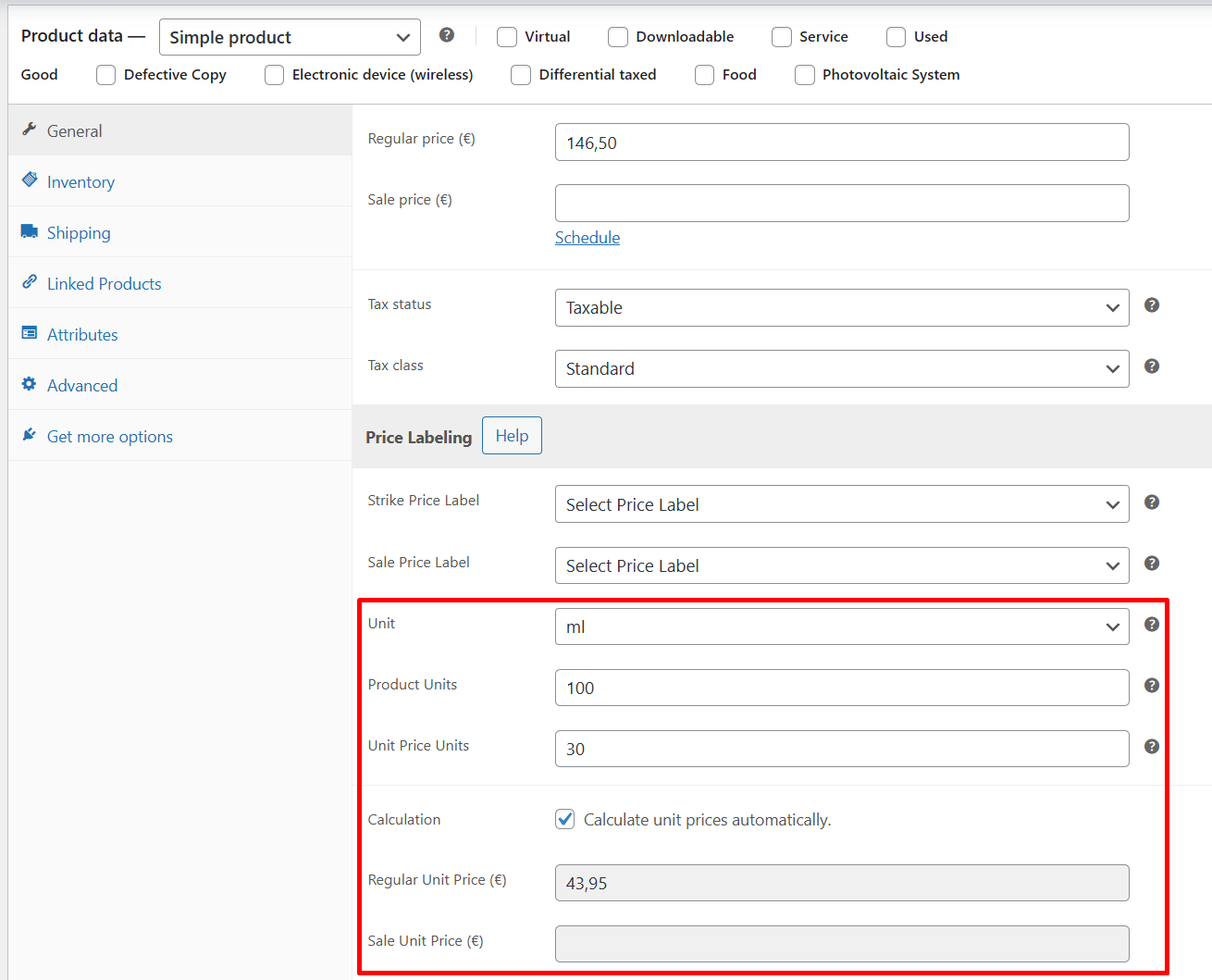Click the Schedule link under Sale price
The height and width of the screenshot is (980, 1212).
click(587, 238)
